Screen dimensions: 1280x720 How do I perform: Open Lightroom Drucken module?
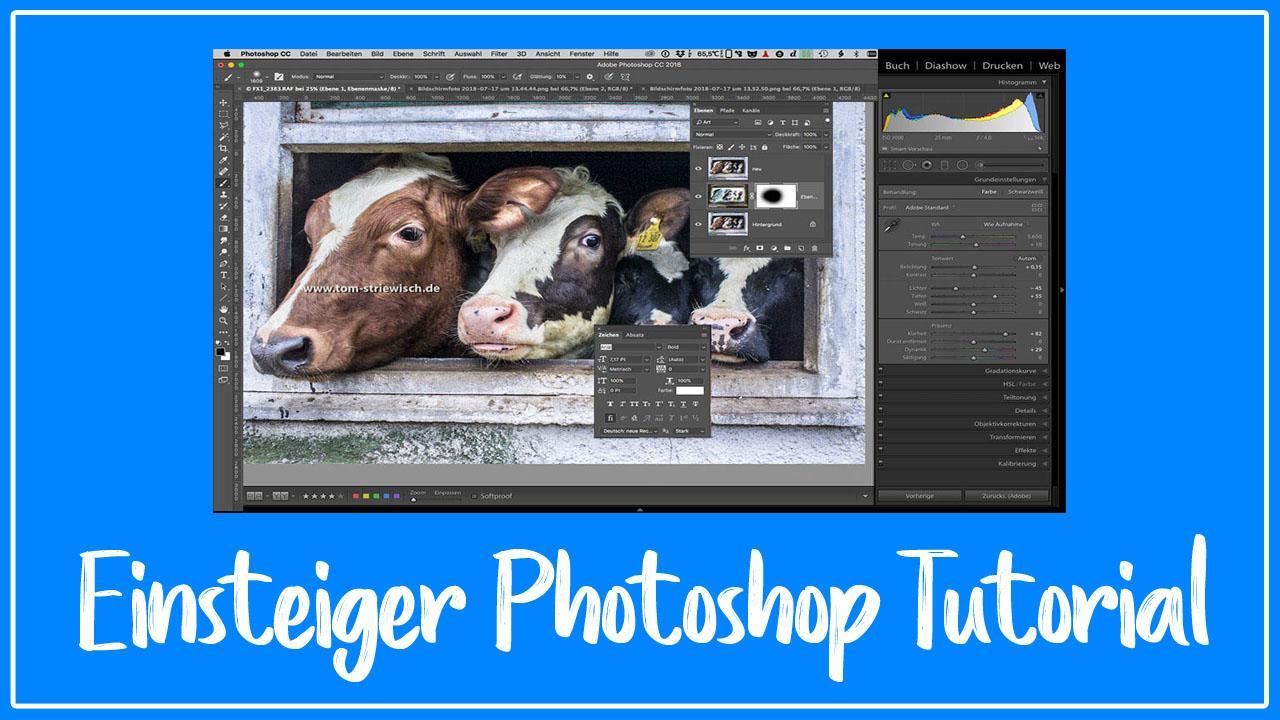pos(1002,66)
